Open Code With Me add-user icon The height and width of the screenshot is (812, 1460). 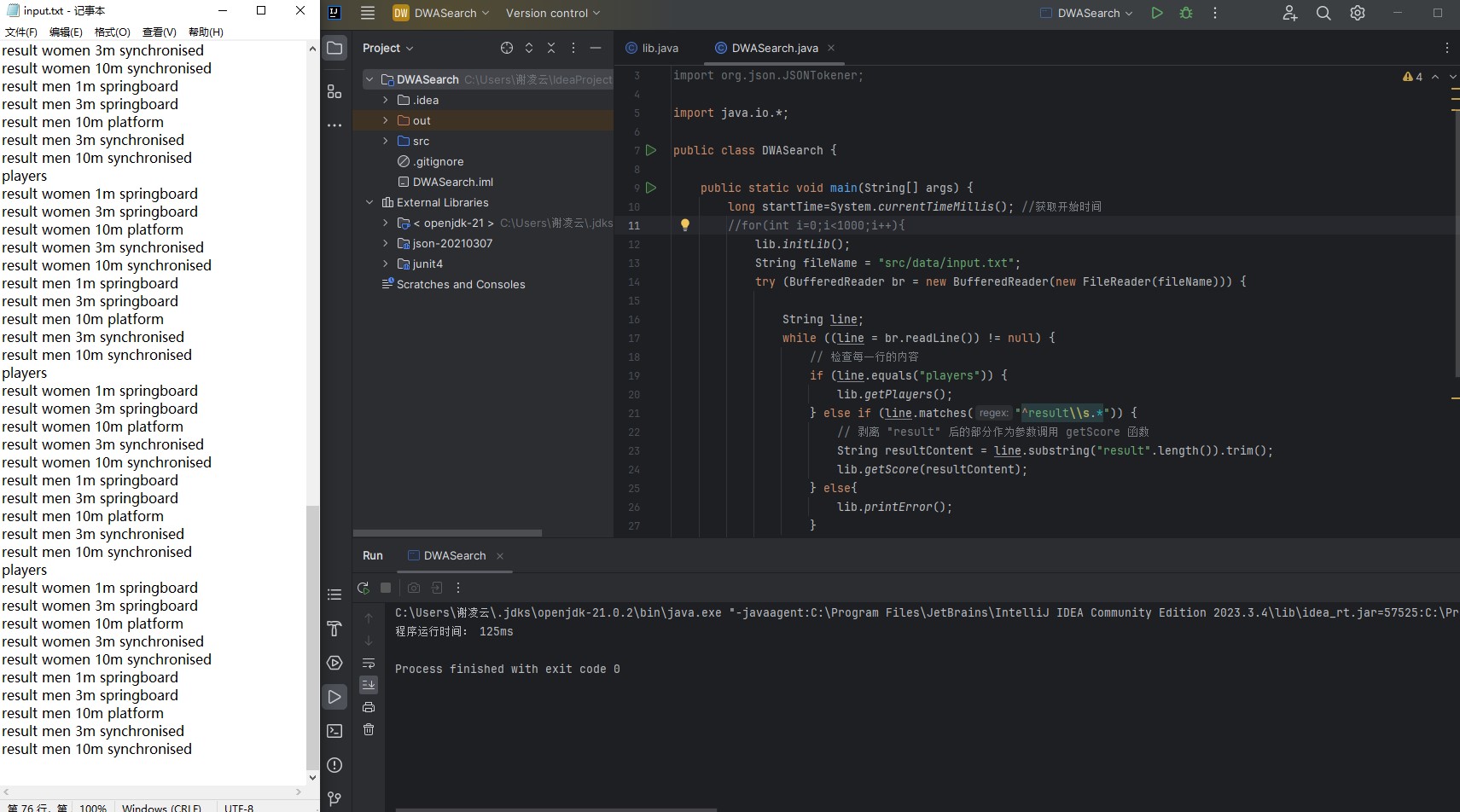tap(1289, 13)
